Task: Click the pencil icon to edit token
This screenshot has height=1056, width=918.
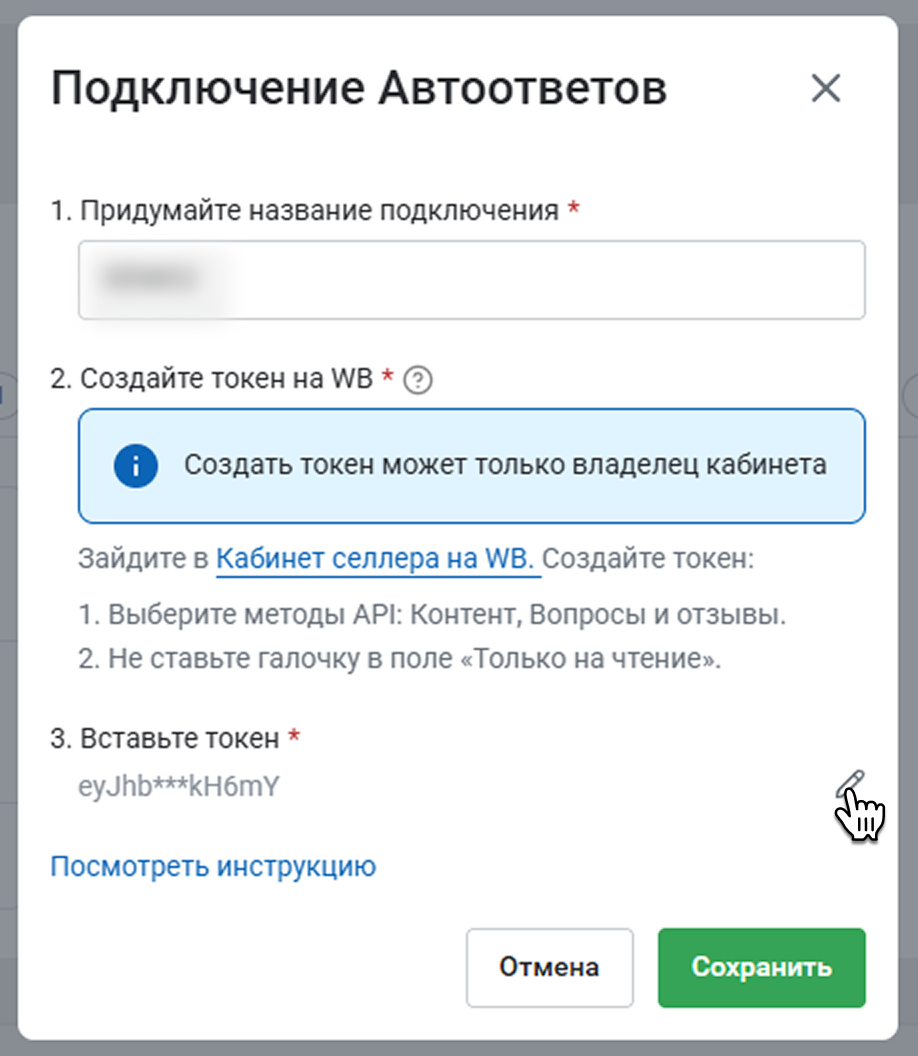Action: point(850,785)
